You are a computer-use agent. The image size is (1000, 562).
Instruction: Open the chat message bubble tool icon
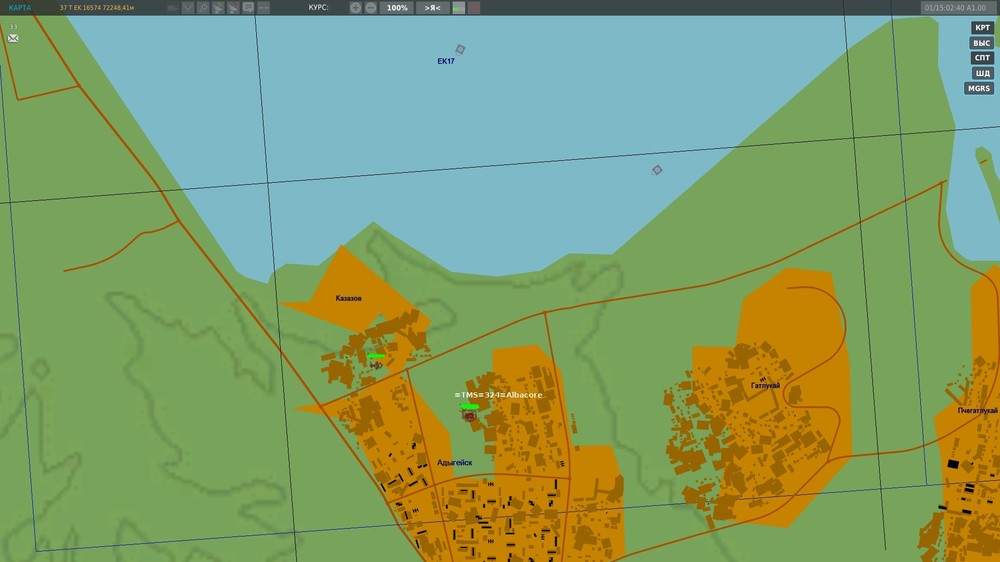coord(248,8)
